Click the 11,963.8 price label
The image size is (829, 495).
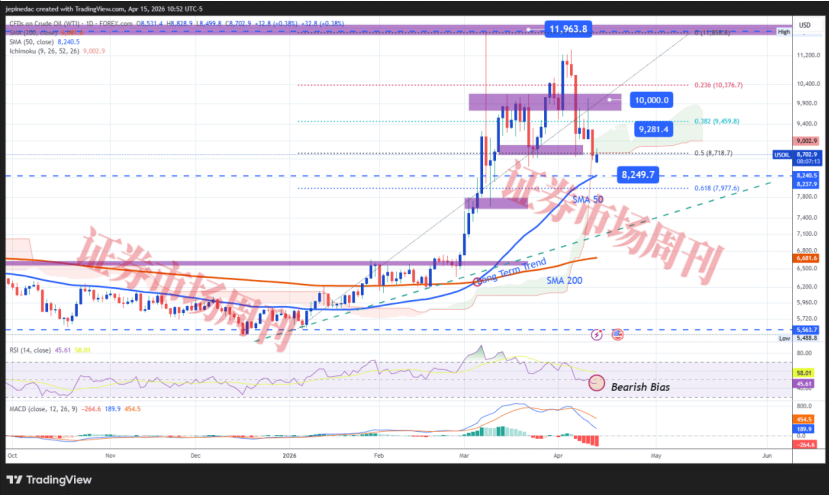[568, 29]
